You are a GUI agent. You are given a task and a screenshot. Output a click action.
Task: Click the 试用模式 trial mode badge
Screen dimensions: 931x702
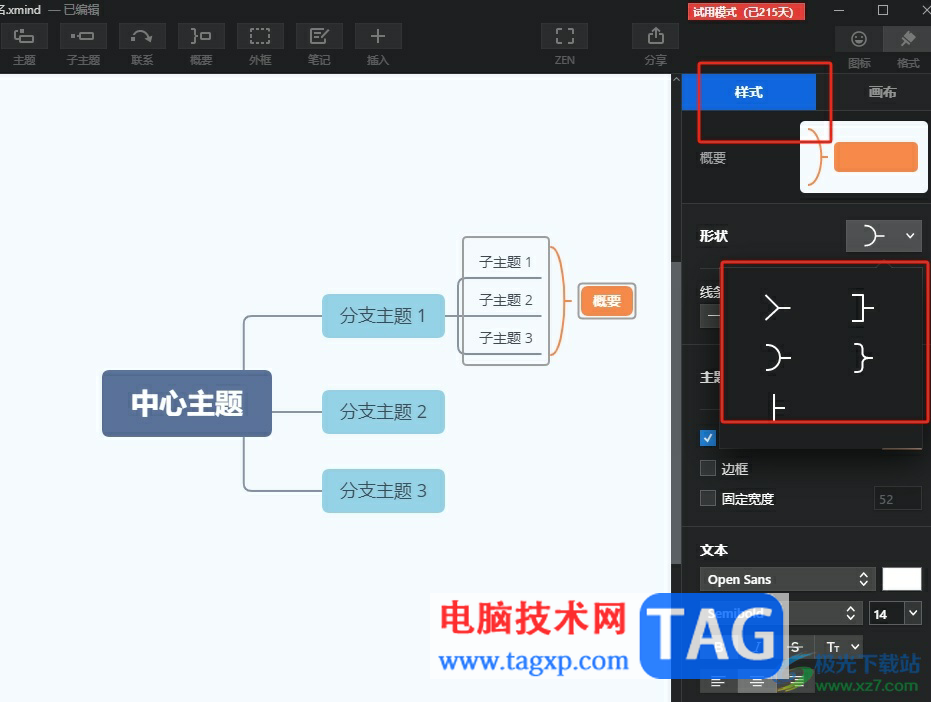coord(746,12)
